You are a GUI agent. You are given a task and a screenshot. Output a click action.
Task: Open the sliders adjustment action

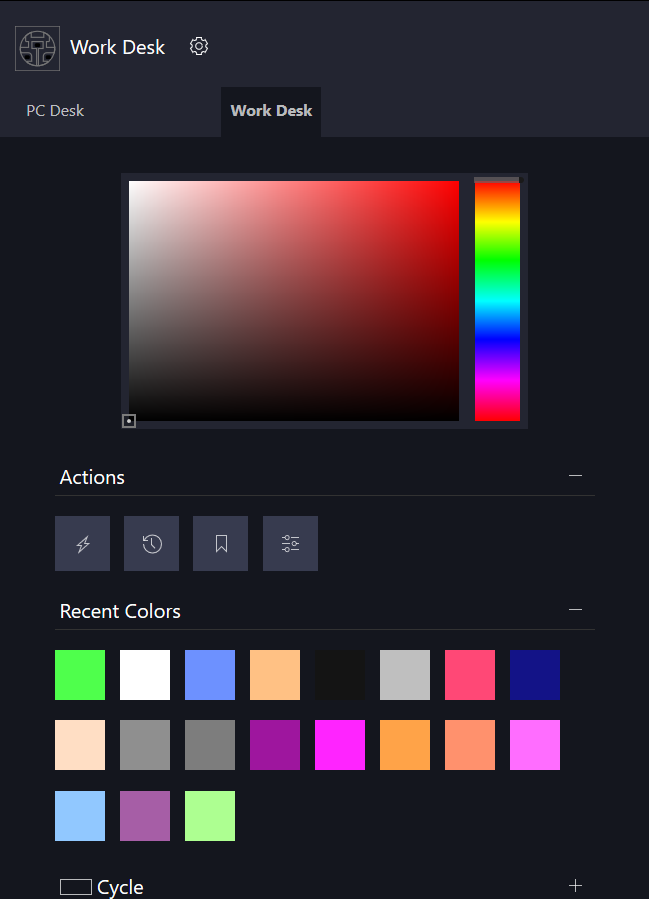(291, 544)
